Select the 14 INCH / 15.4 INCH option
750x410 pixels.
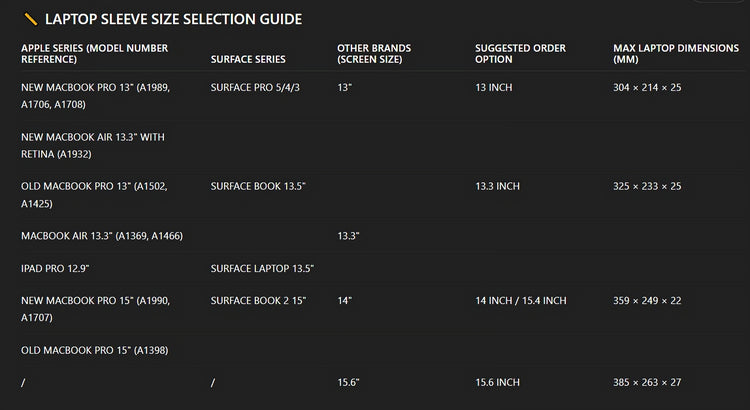pos(521,301)
